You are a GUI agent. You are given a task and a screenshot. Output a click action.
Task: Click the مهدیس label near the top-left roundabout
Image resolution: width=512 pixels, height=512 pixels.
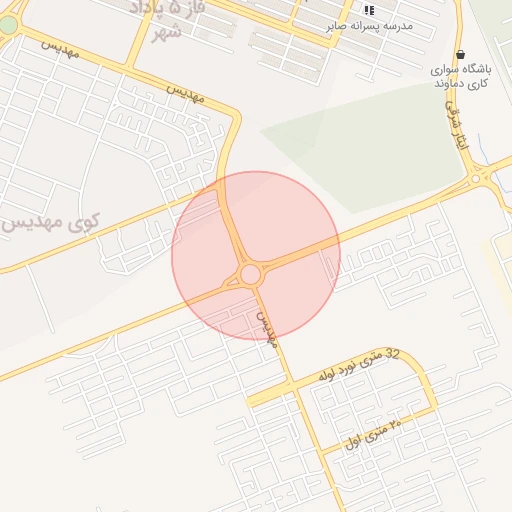tap(60, 50)
